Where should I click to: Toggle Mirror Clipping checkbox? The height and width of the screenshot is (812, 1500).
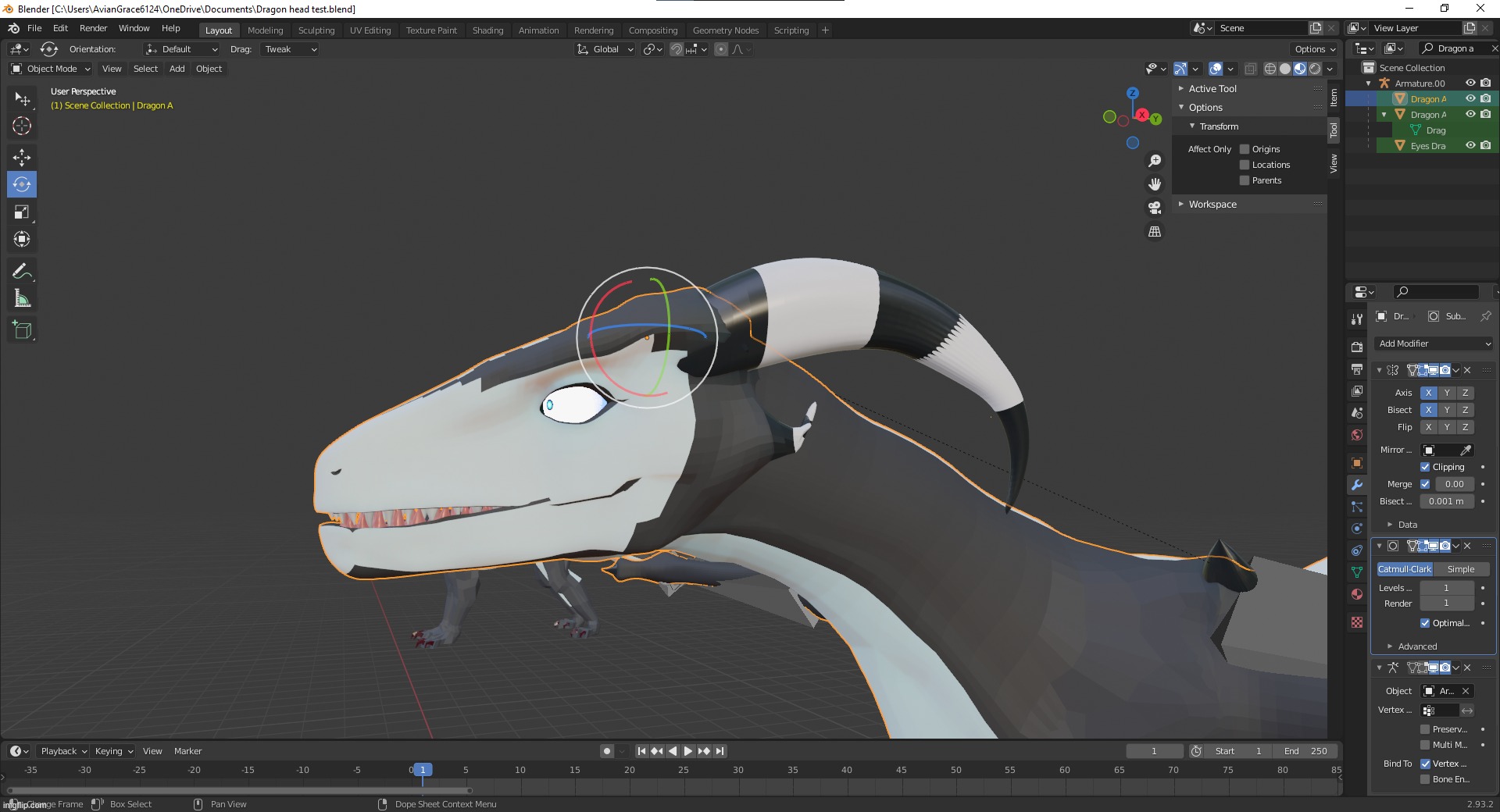point(1425,467)
